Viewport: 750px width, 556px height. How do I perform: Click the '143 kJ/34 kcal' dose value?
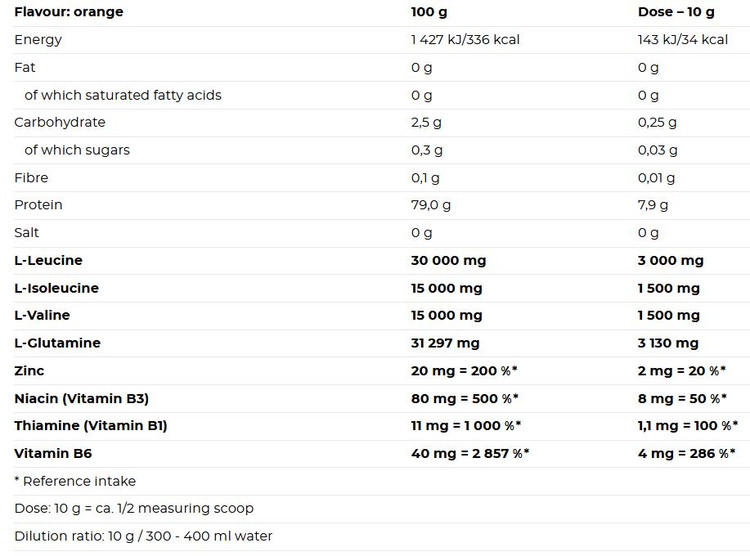click(683, 40)
